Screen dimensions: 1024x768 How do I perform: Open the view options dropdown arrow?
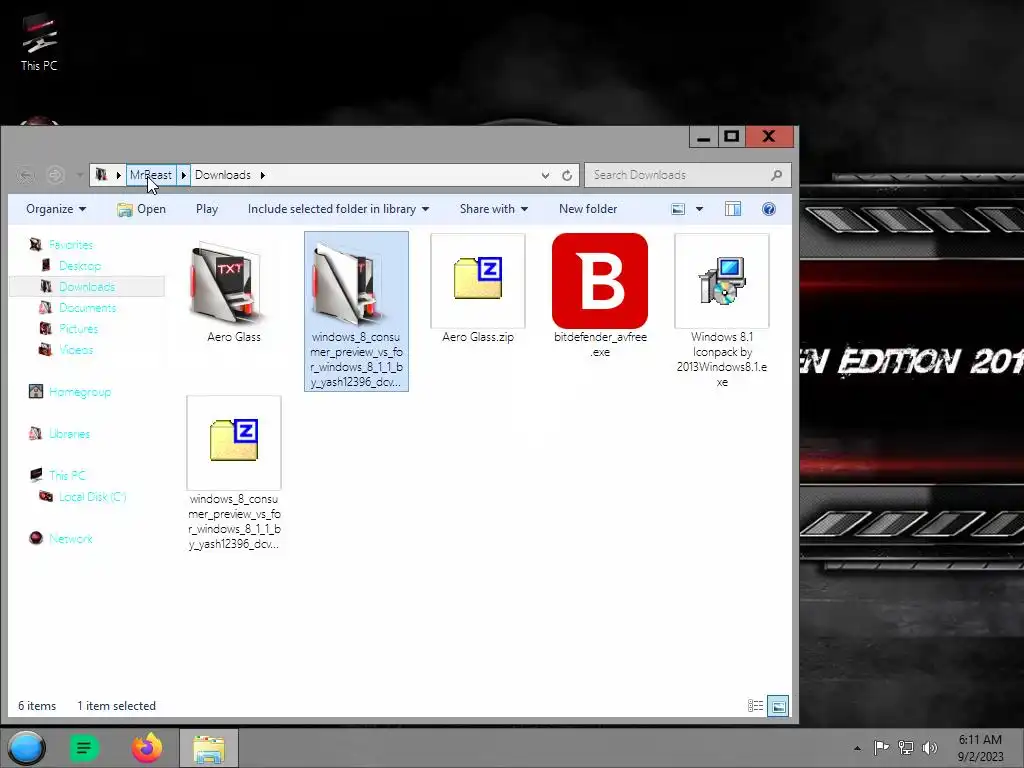pos(699,209)
